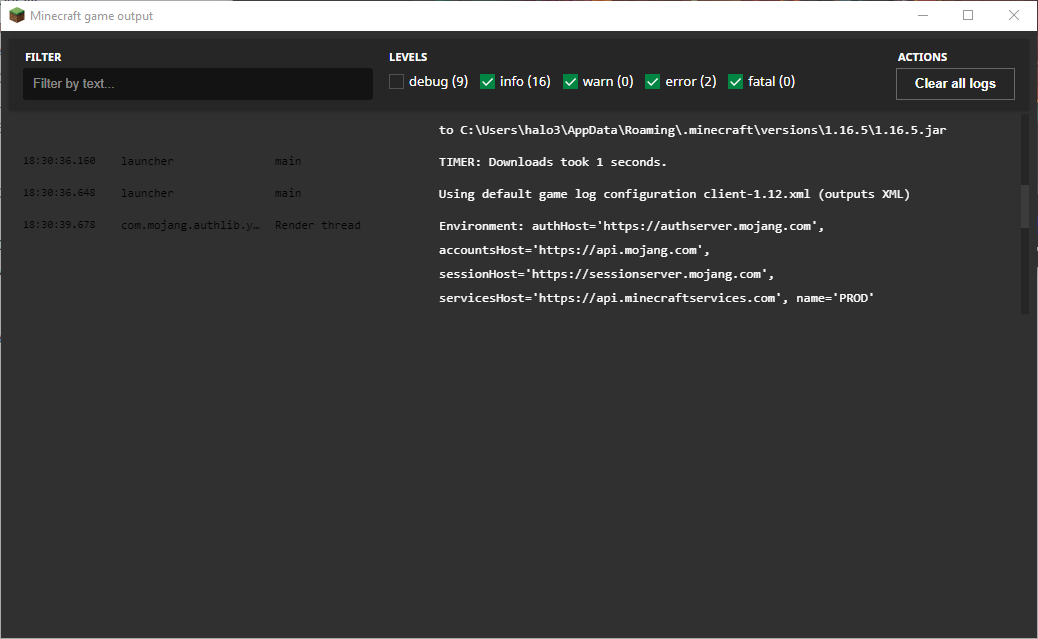Click the Minecraft grass block title icon

tap(17, 16)
